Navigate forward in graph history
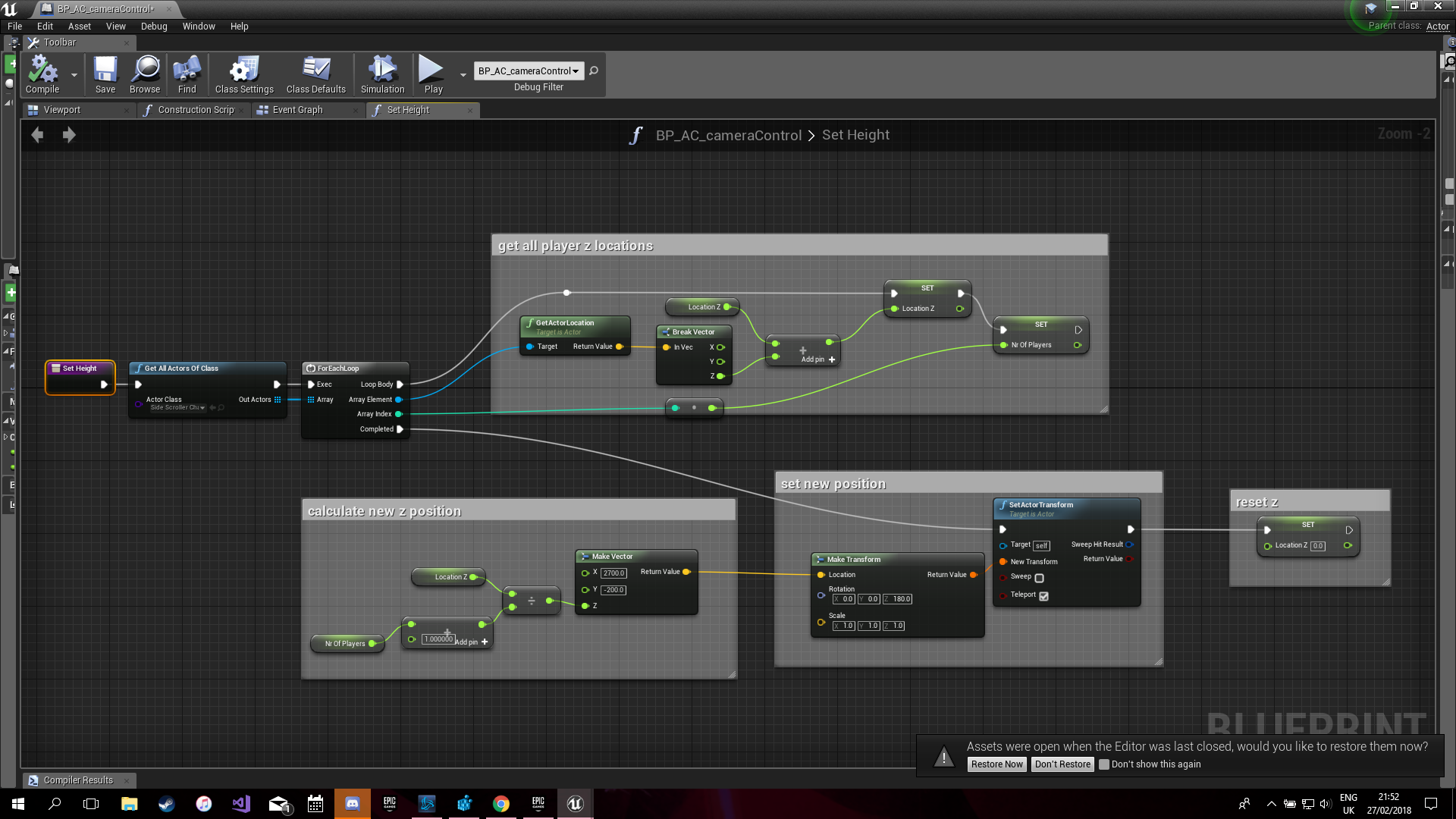Screen dimensions: 1456x819 point(69,135)
